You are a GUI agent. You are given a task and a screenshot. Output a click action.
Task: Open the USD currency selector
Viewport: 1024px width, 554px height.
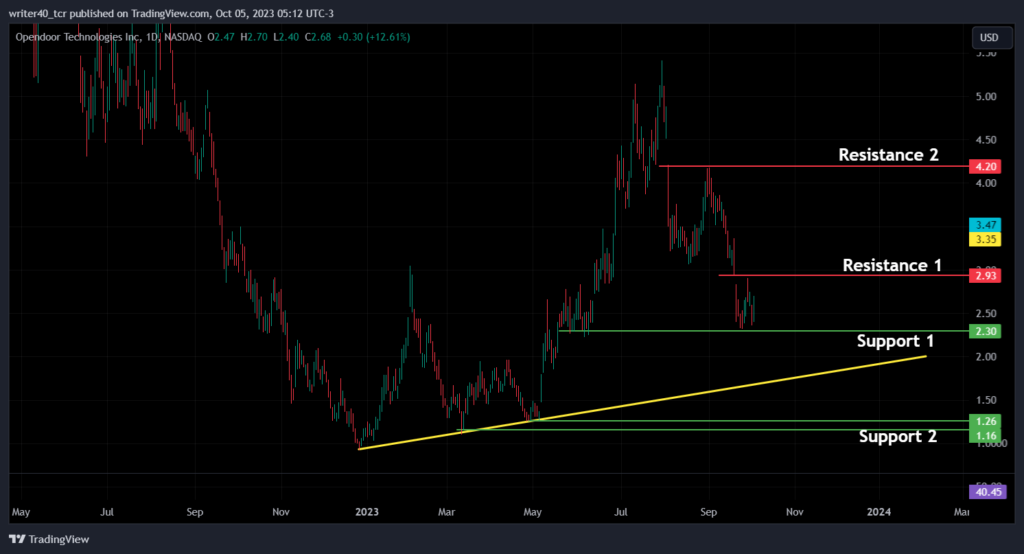pyautogui.click(x=990, y=38)
